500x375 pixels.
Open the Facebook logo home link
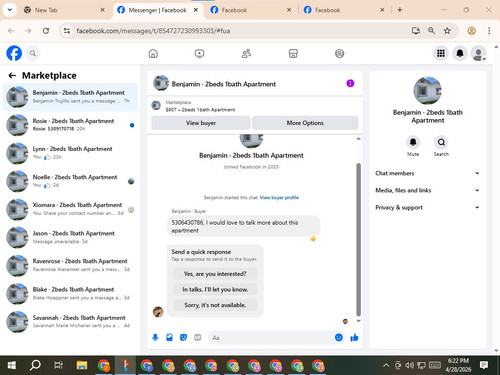click(x=14, y=53)
